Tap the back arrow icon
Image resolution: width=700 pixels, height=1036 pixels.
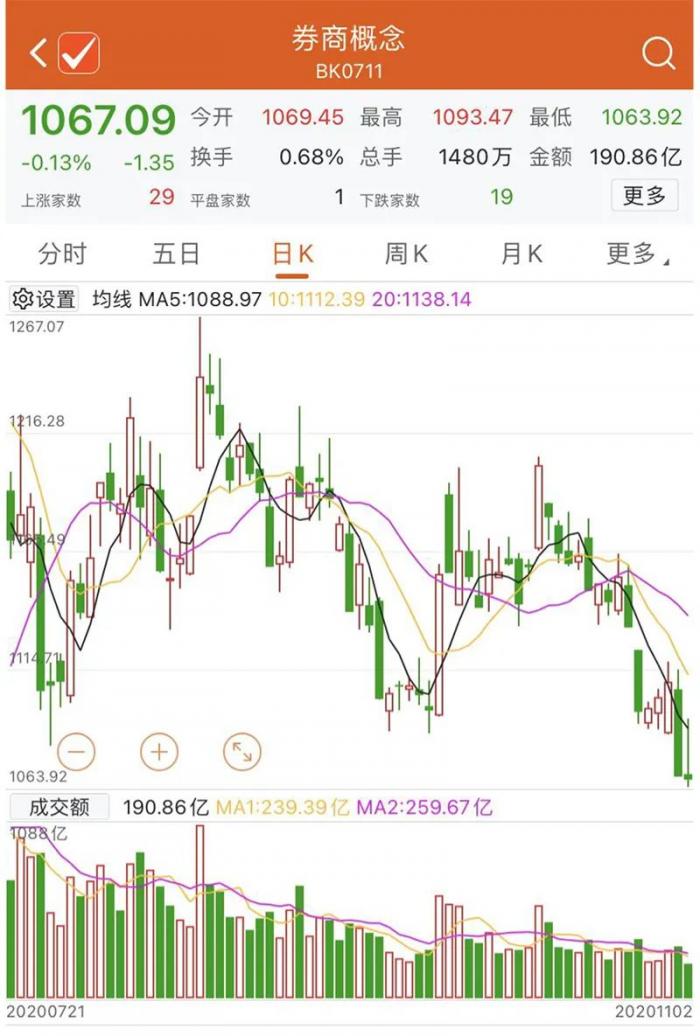pyautogui.click(x=39, y=52)
